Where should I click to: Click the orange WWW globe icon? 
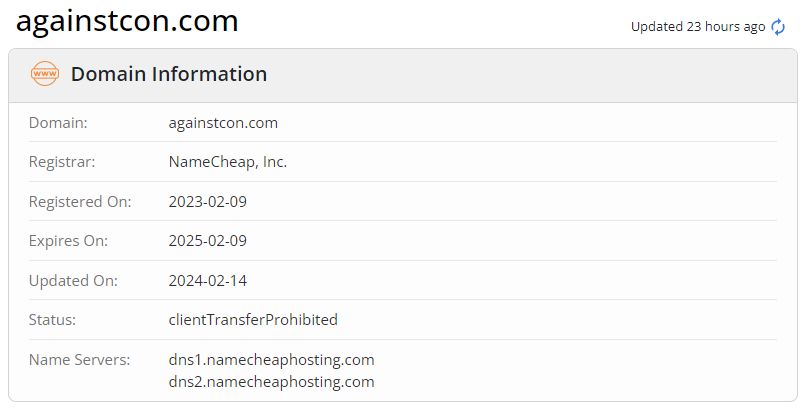45,74
